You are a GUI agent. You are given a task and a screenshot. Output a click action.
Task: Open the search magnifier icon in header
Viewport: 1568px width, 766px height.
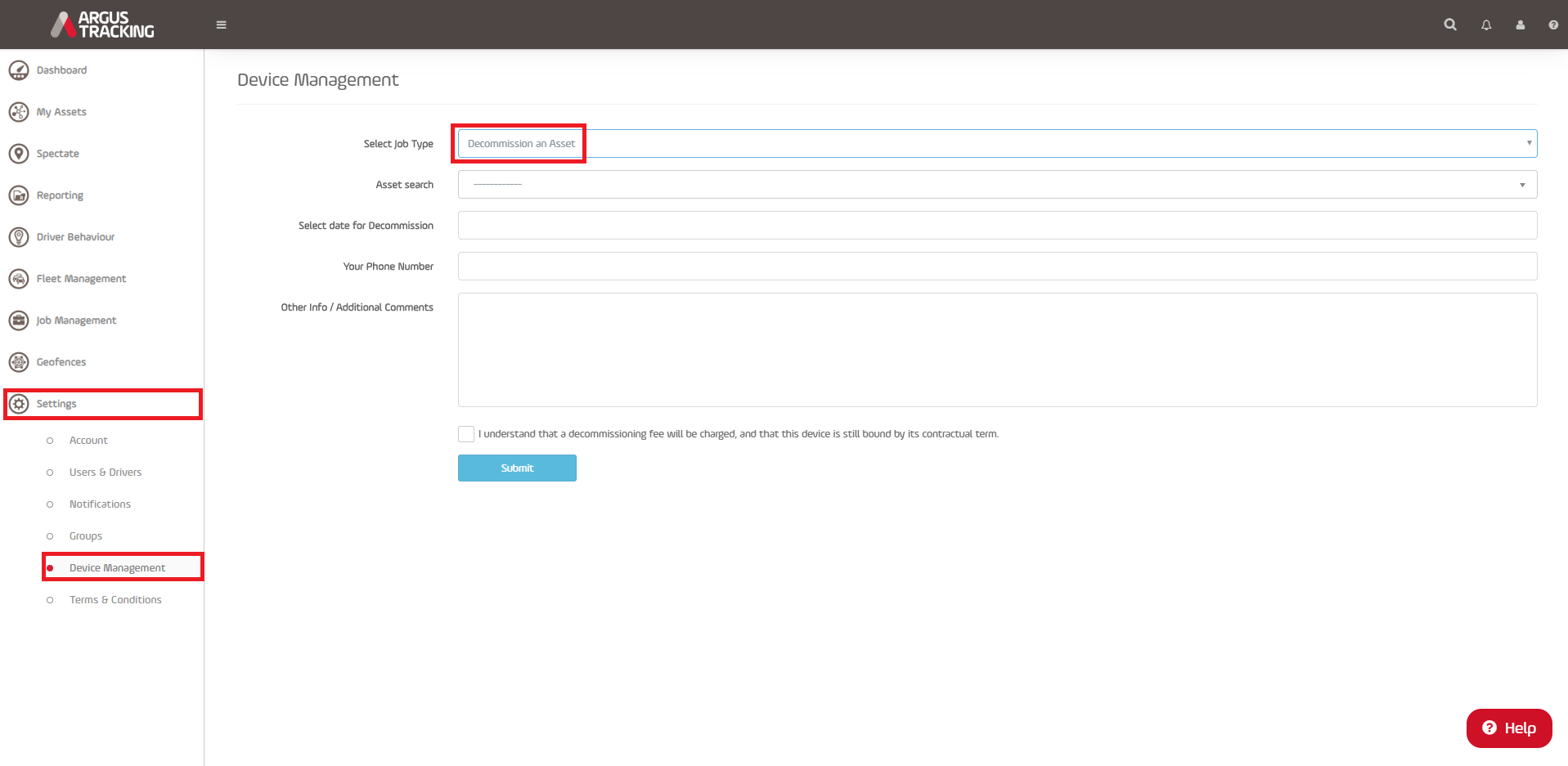click(1450, 25)
